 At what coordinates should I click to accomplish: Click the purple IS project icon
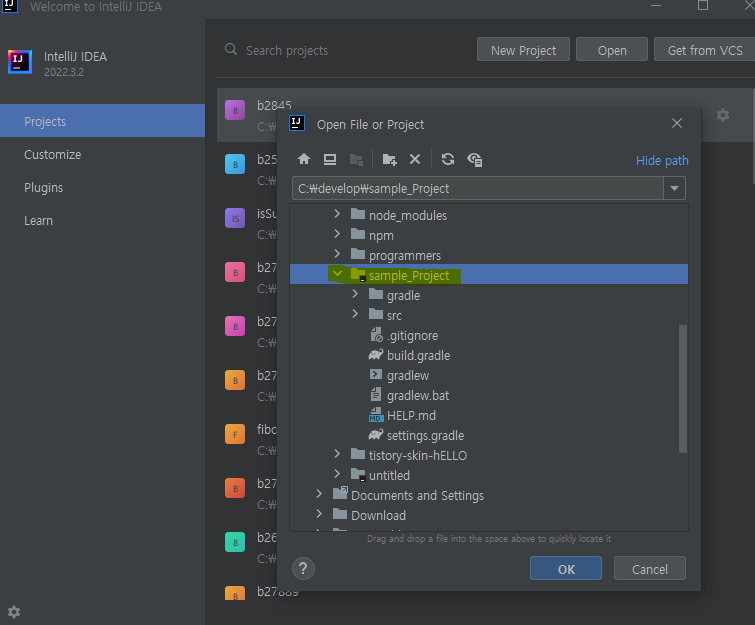[x=235, y=218]
